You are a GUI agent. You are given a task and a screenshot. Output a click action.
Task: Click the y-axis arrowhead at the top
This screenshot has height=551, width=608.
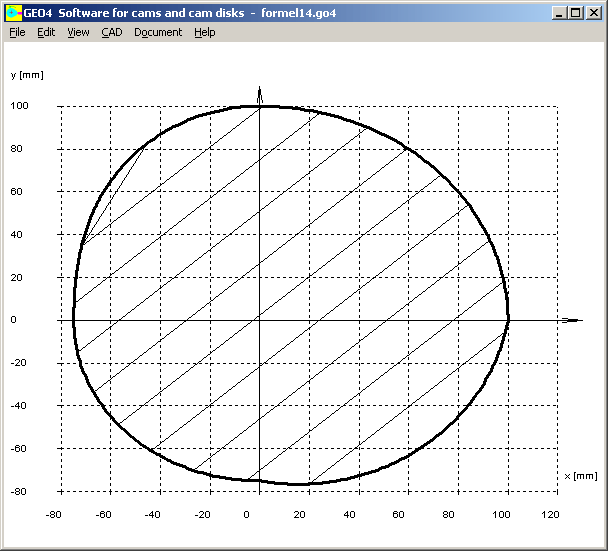coord(259,94)
